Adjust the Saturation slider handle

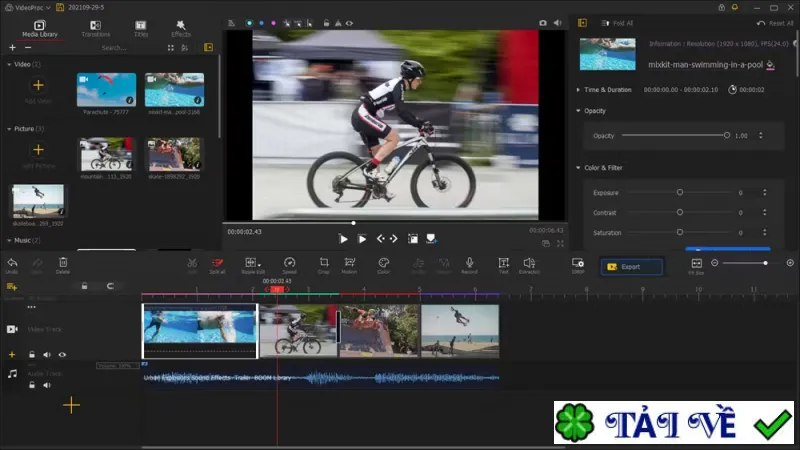680,232
